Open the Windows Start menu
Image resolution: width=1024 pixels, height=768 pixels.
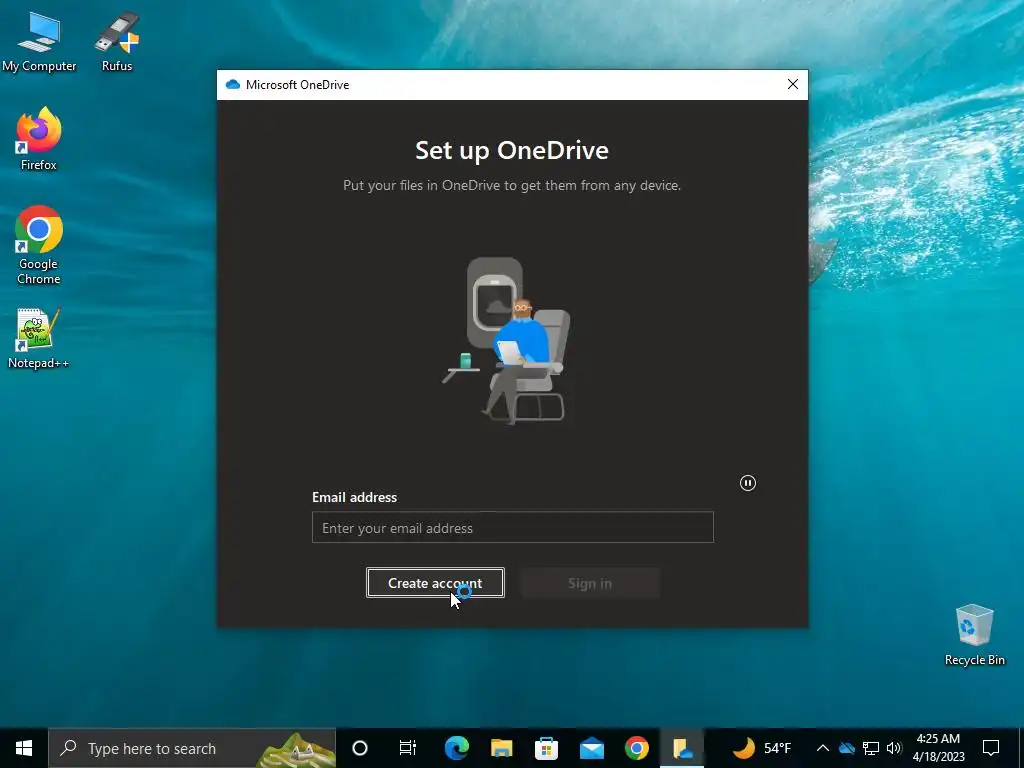tap(24, 748)
